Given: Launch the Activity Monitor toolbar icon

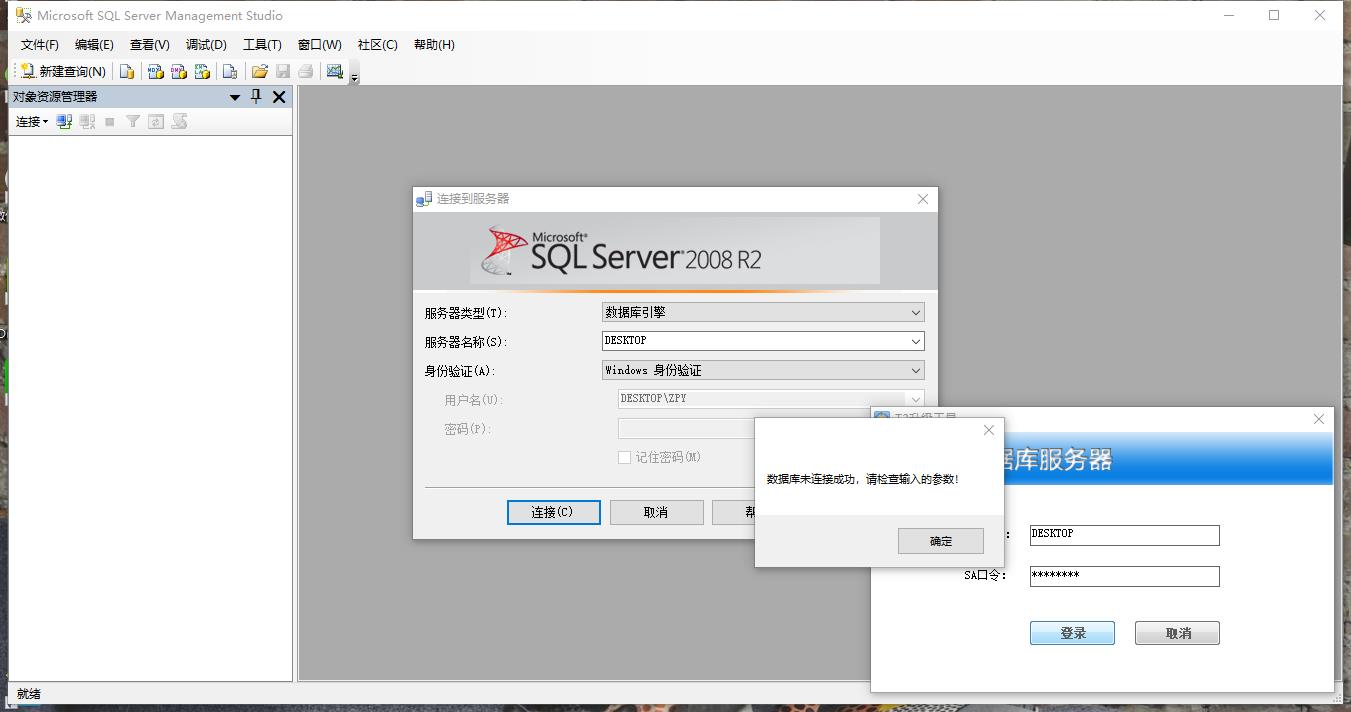Looking at the screenshot, I should pyautogui.click(x=335, y=71).
